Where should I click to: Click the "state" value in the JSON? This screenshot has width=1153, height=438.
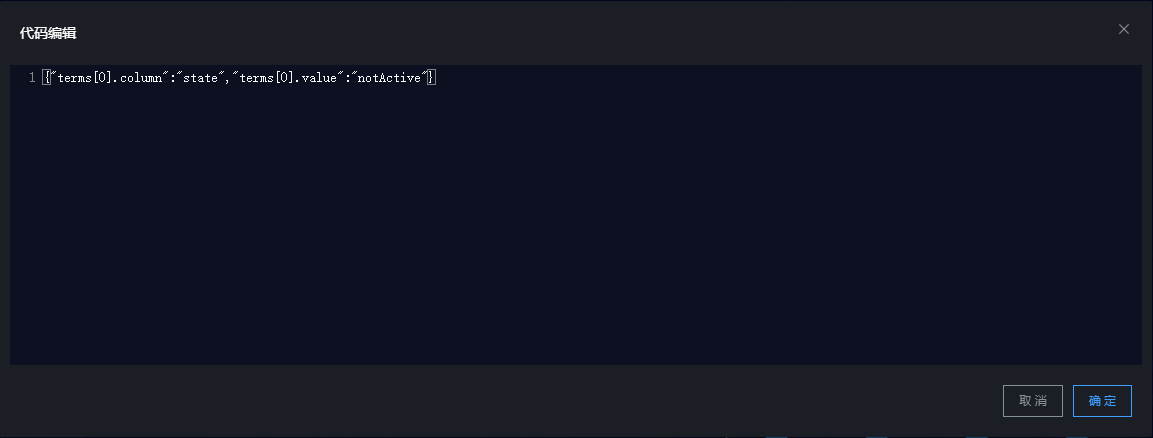click(x=199, y=78)
